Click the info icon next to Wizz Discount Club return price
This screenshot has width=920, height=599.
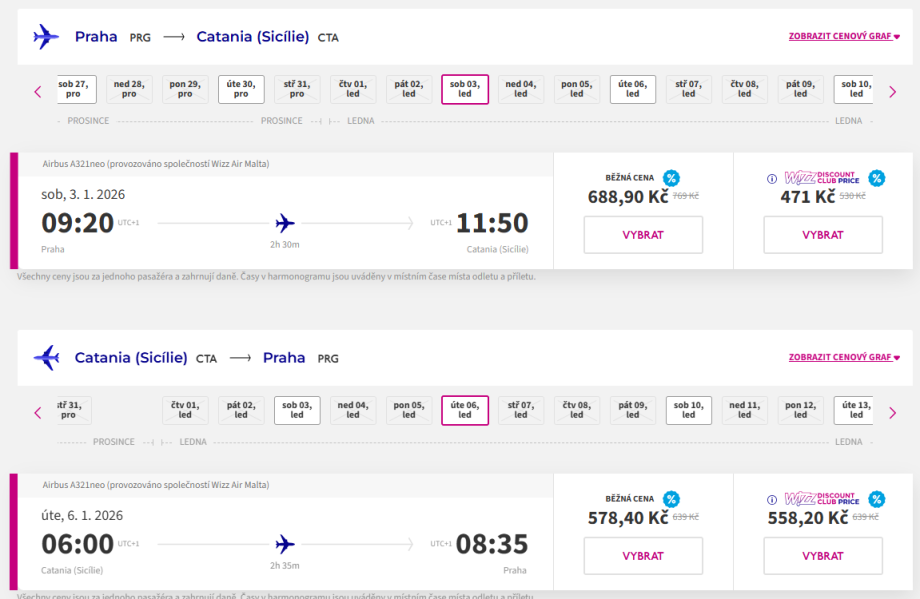771,499
